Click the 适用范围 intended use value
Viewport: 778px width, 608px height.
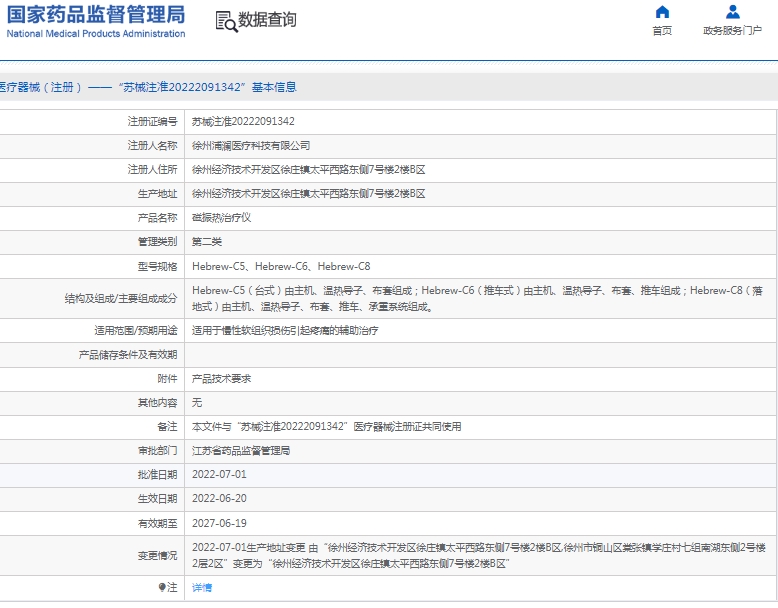[285, 331]
